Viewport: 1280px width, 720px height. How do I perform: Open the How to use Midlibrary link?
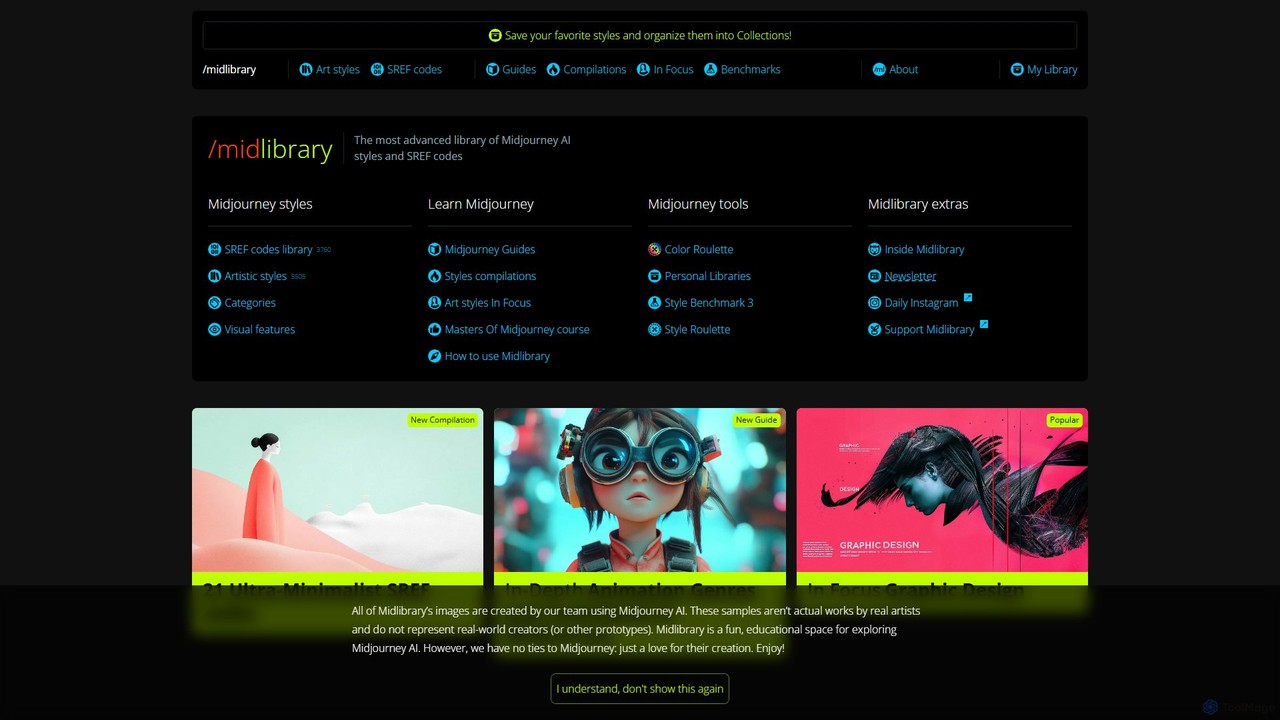click(x=497, y=356)
